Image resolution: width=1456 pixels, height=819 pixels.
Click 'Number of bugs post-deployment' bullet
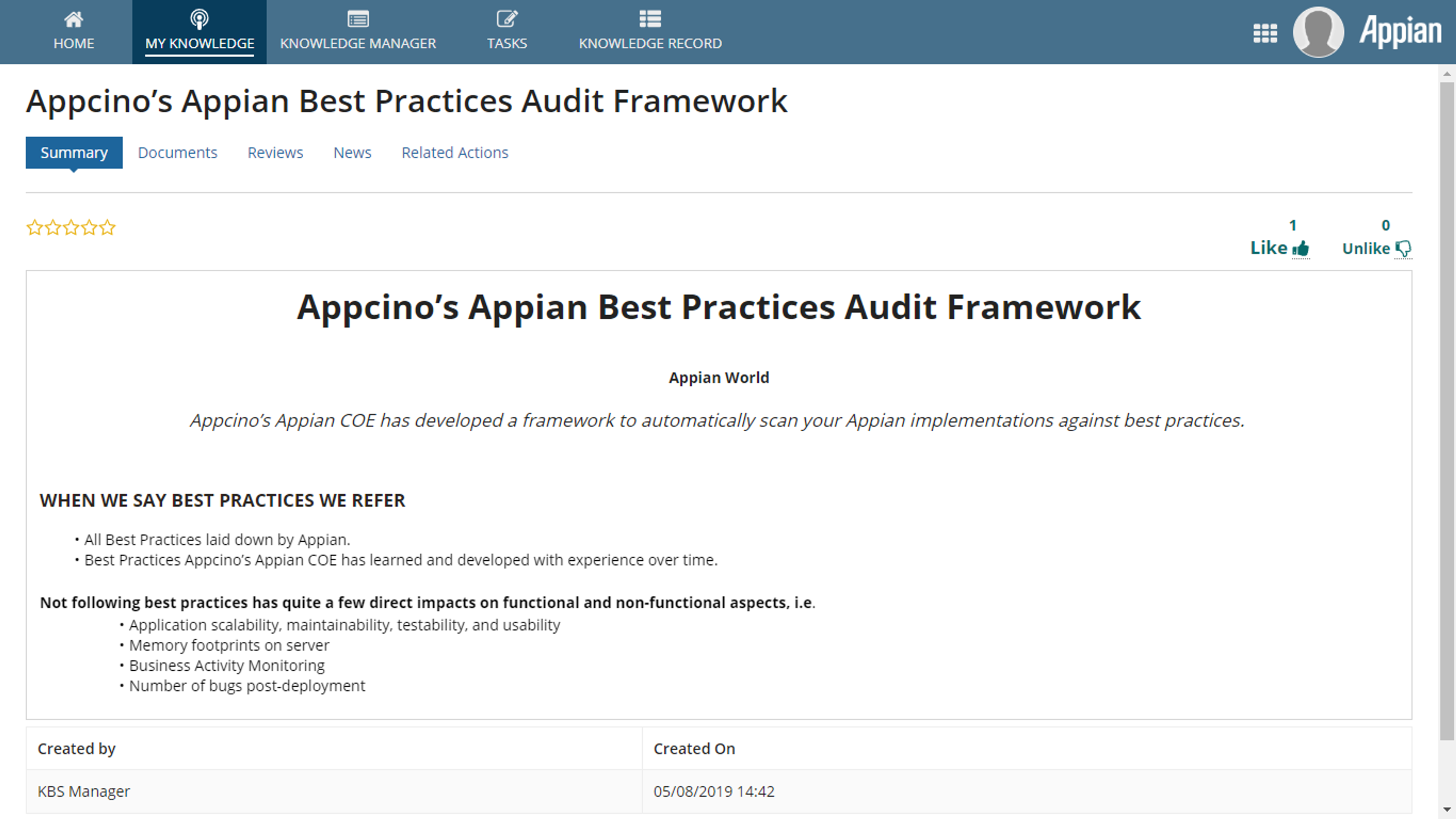coord(247,686)
